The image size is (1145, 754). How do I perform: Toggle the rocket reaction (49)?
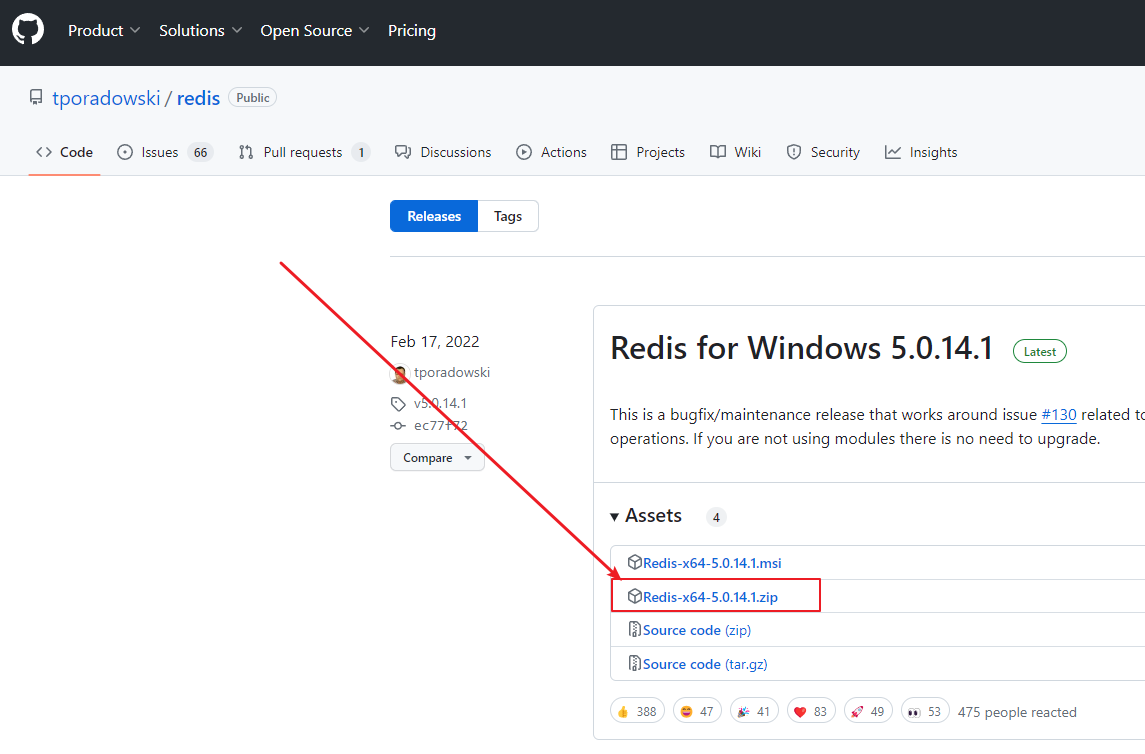pos(868,711)
